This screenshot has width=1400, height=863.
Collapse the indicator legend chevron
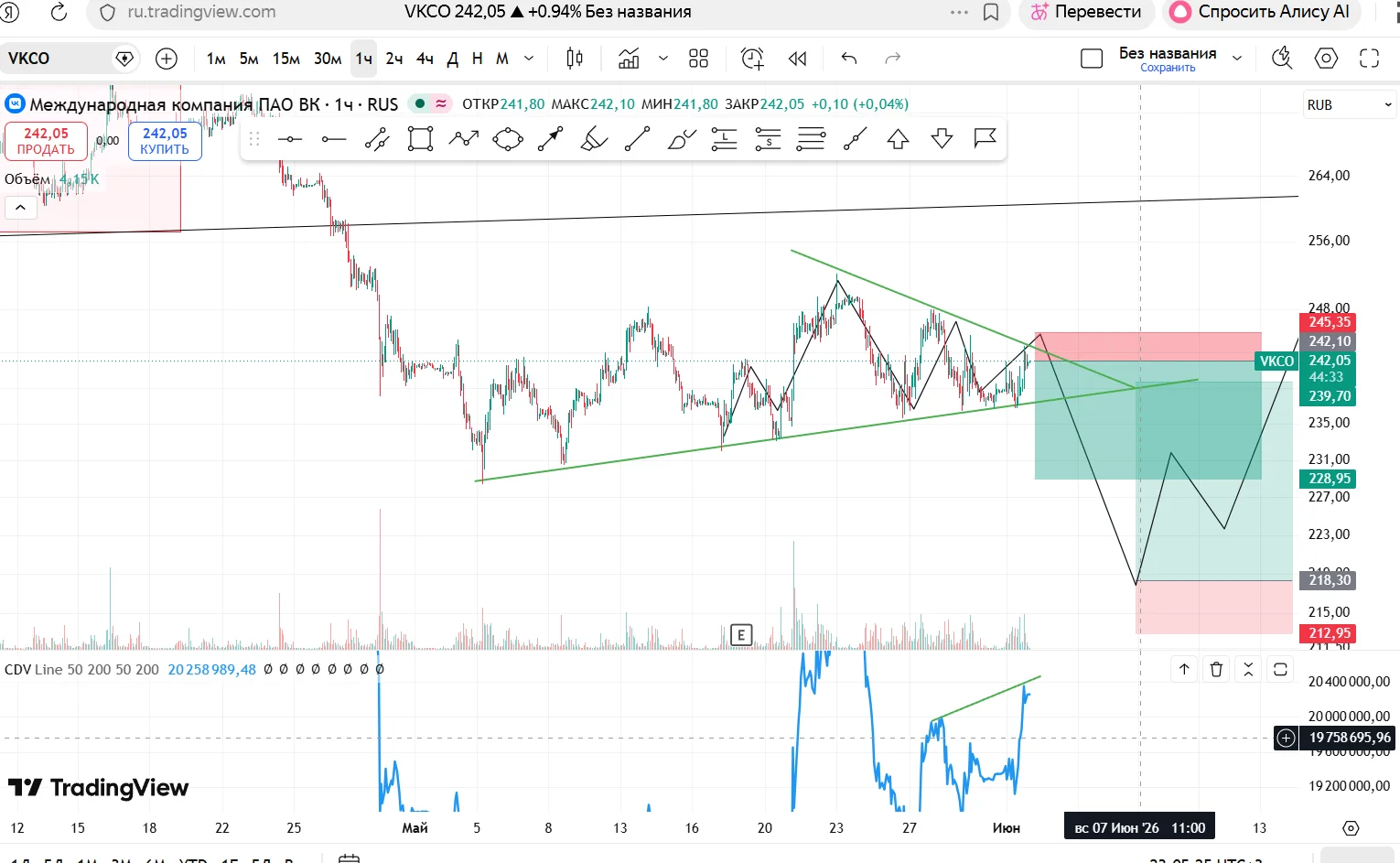pos(20,208)
